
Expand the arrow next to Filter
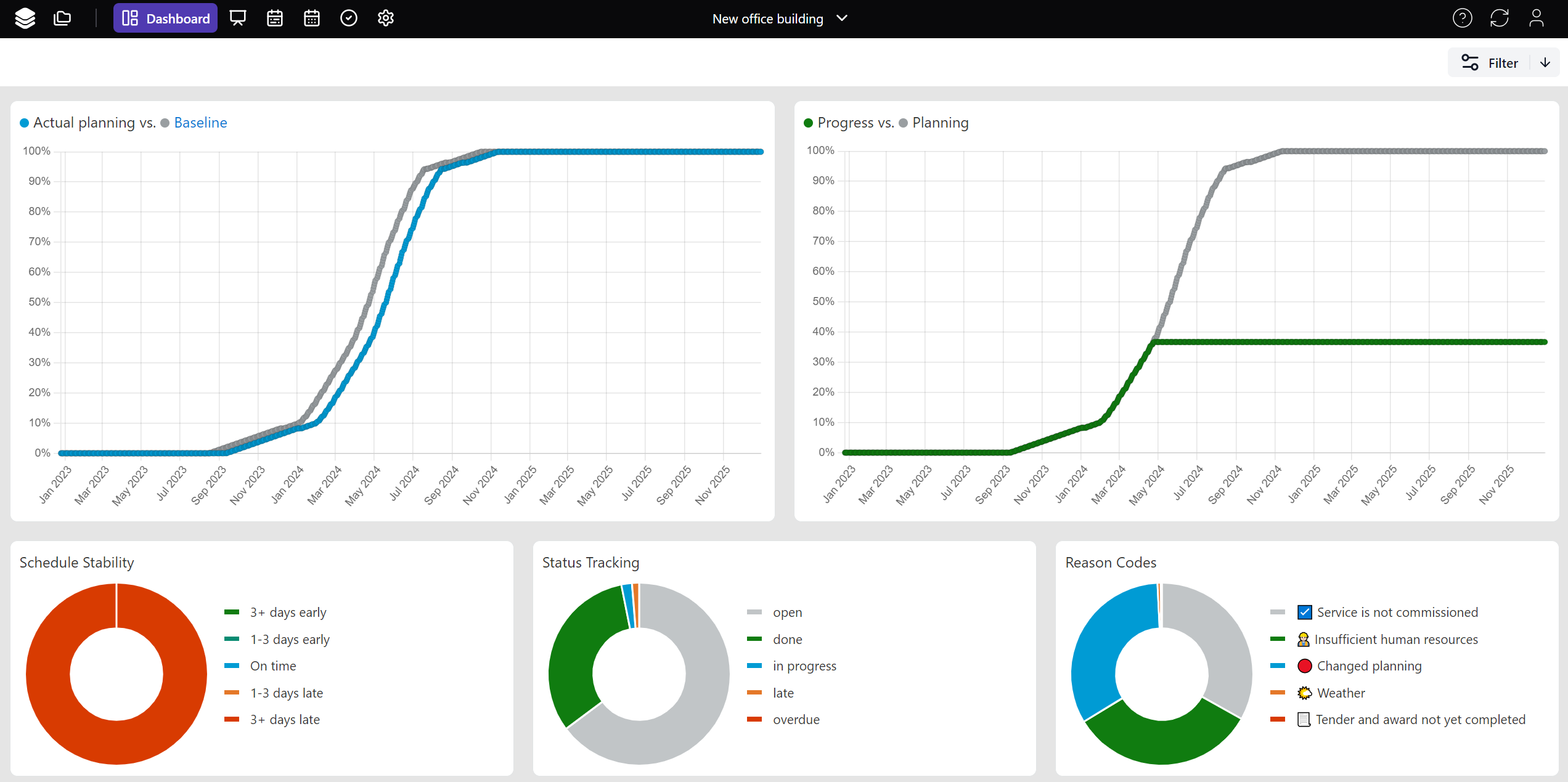tap(1545, 63)
